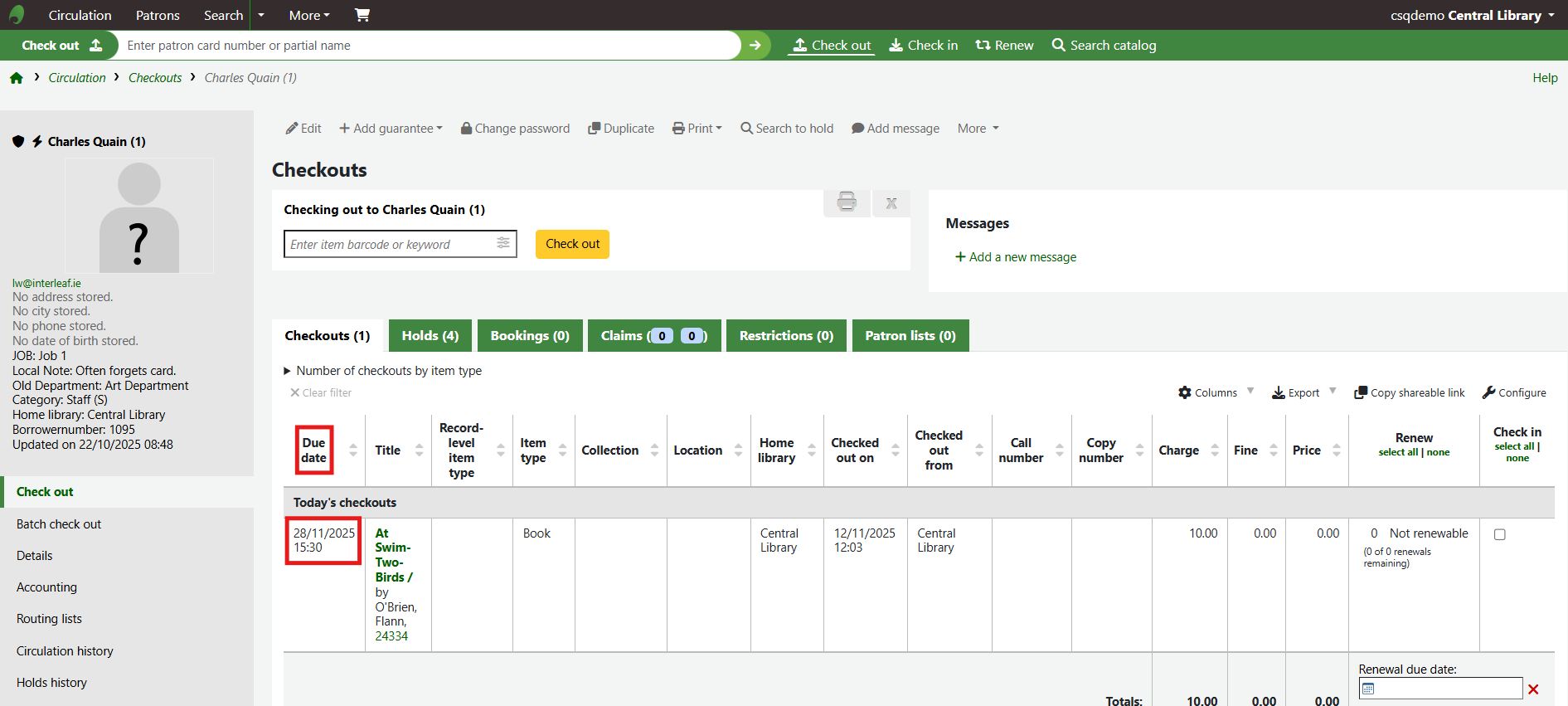Open the Add guarantee dropdown
Image resolution: width=1568 pixels, height=706 pixels.
[x=391, y=129]
